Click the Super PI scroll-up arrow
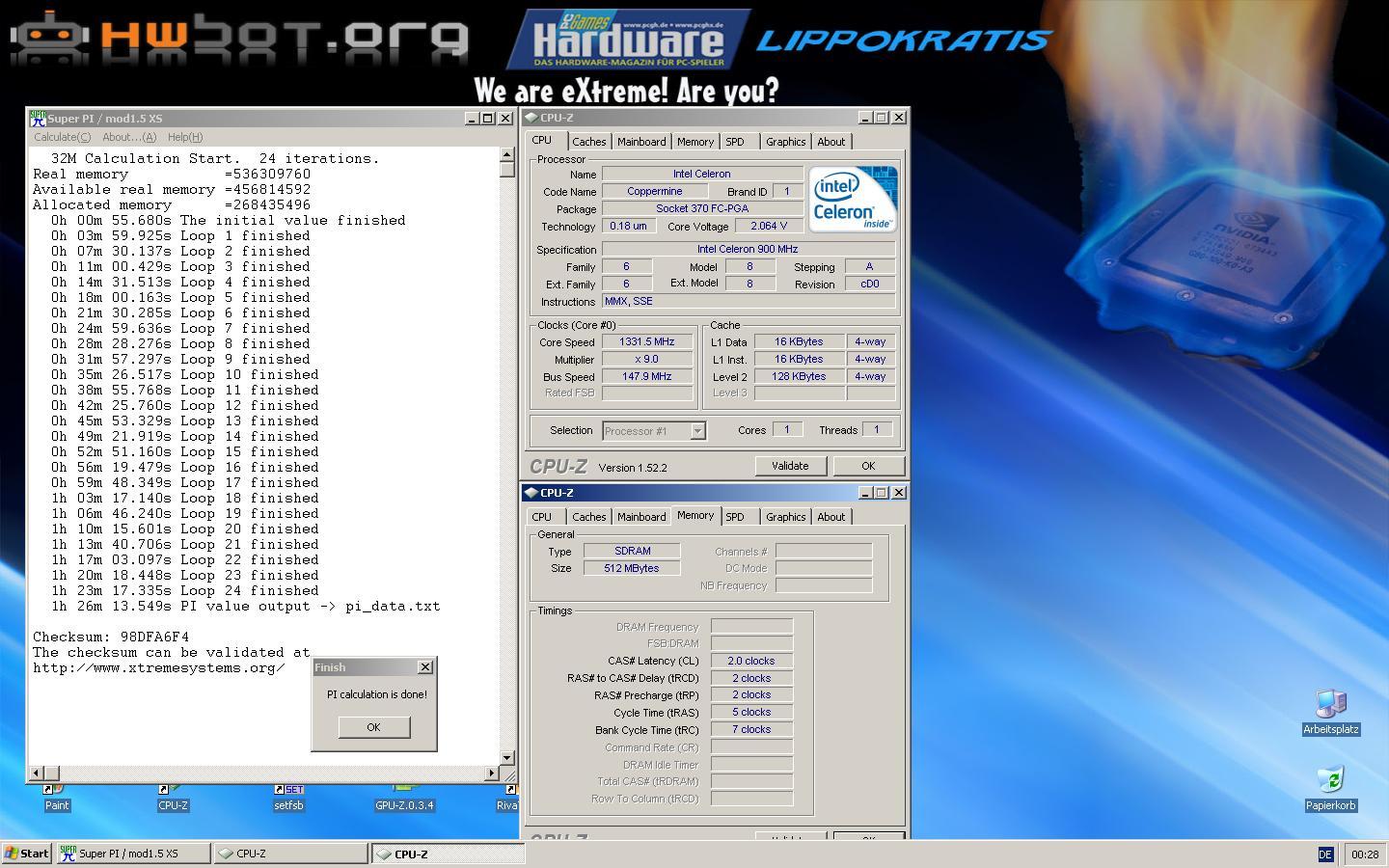Screen dimensions: 1389x868 click(x=507, y=154)
